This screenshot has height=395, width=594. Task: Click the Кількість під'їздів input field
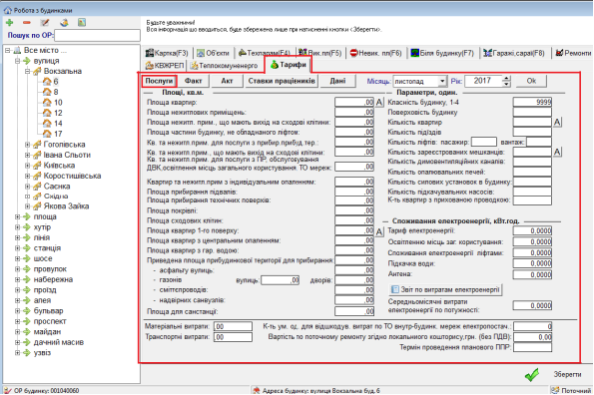click(532, 132)
